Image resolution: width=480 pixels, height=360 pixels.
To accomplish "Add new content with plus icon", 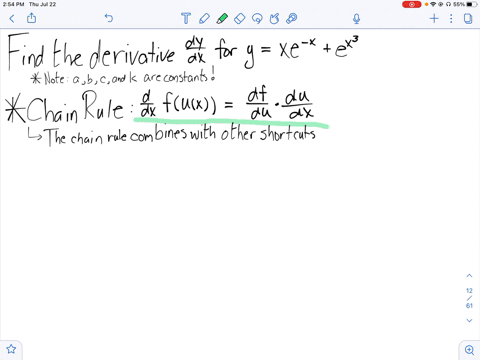I will (x=434, y=18).
